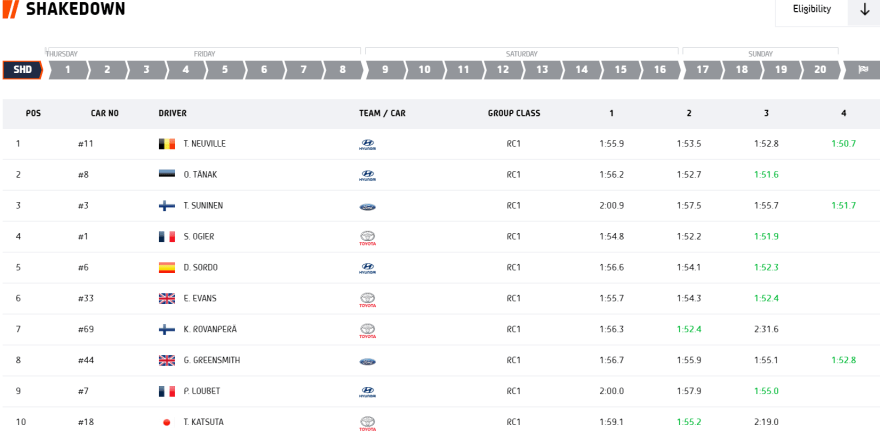Open the Eligibility dropdown

click(811, 10)
